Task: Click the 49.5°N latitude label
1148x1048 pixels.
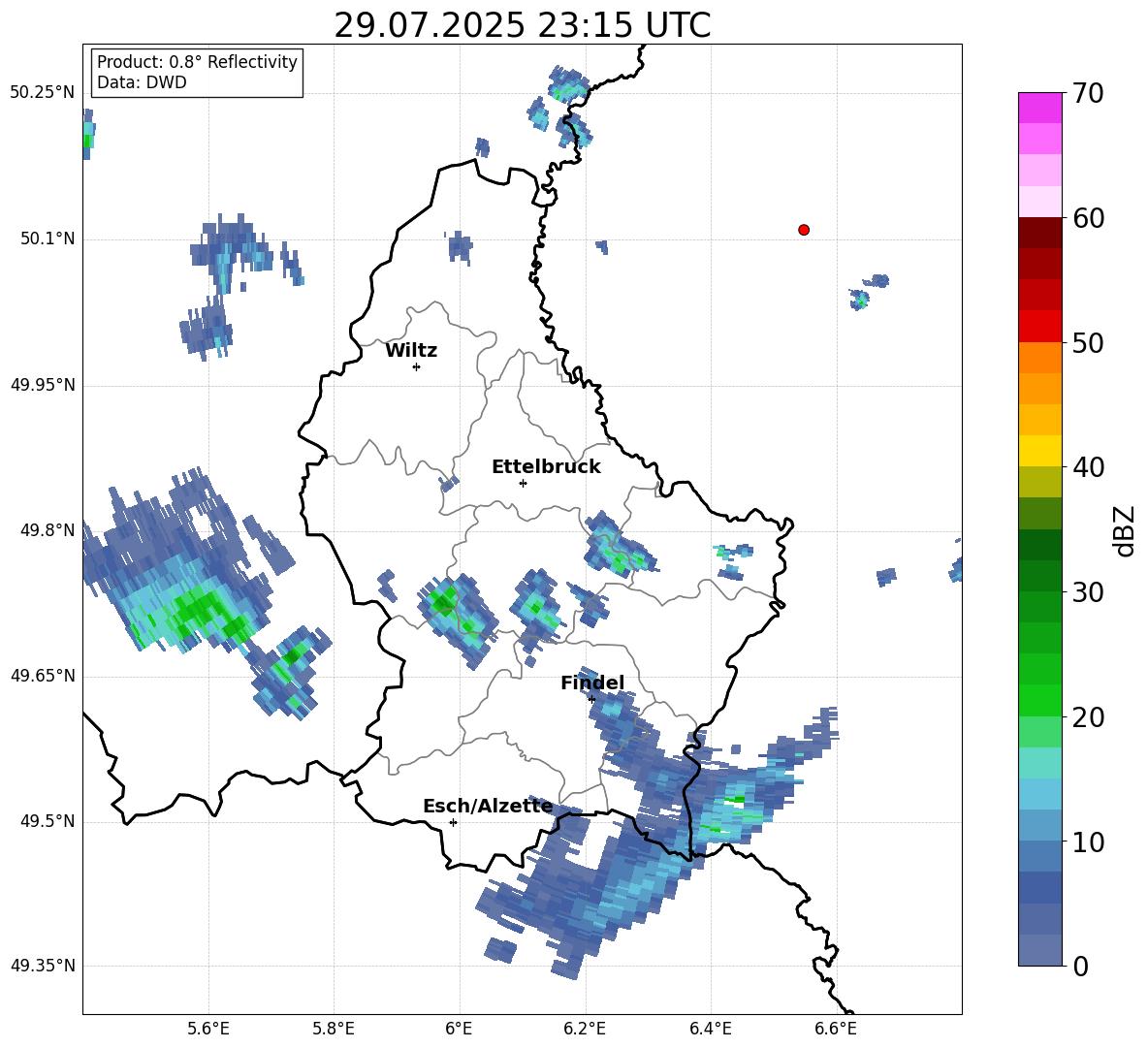Action: click(x=48, y=821)
